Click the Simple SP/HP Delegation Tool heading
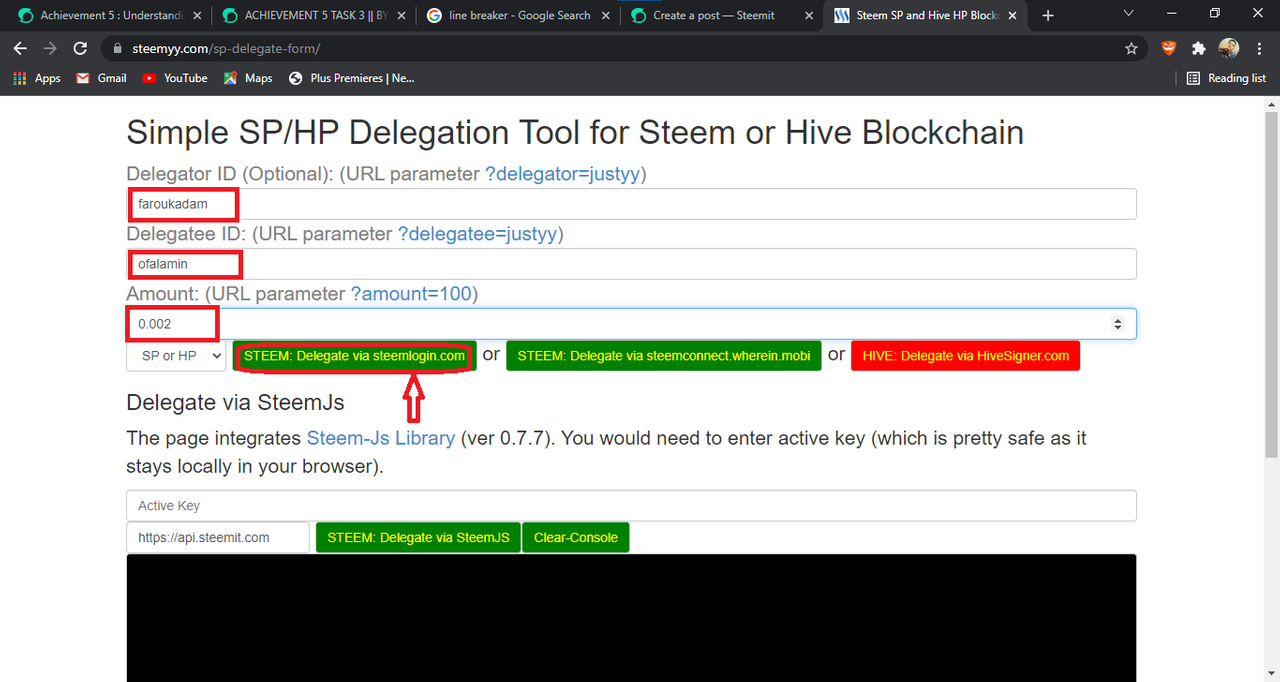 575,133
